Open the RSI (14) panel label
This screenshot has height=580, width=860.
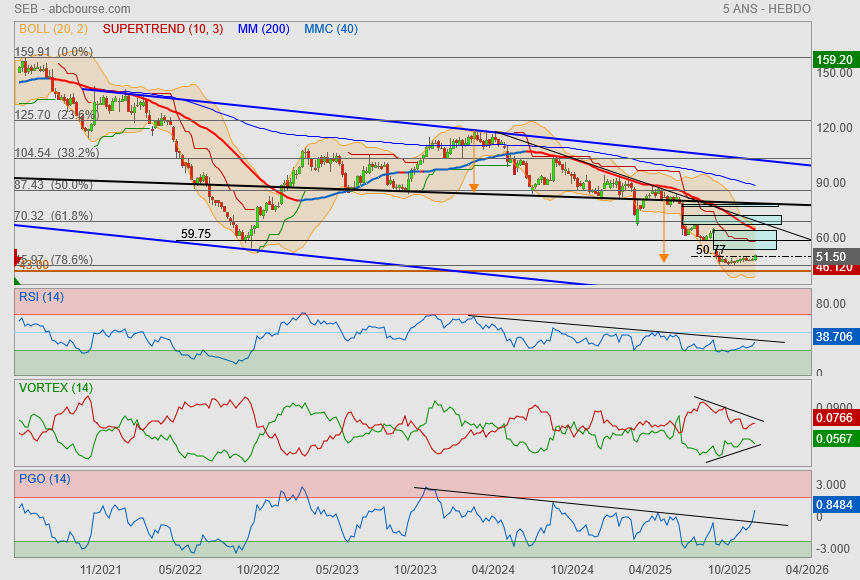pos(41,296)
